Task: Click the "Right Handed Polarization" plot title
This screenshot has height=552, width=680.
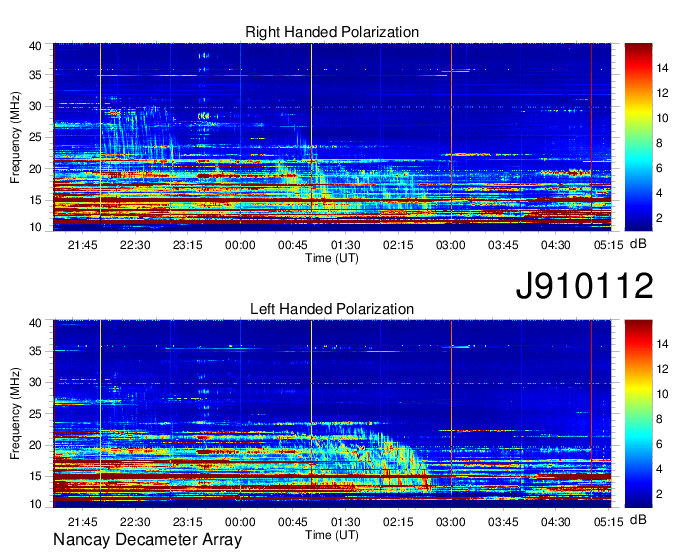Action: (x=332, y=32)
